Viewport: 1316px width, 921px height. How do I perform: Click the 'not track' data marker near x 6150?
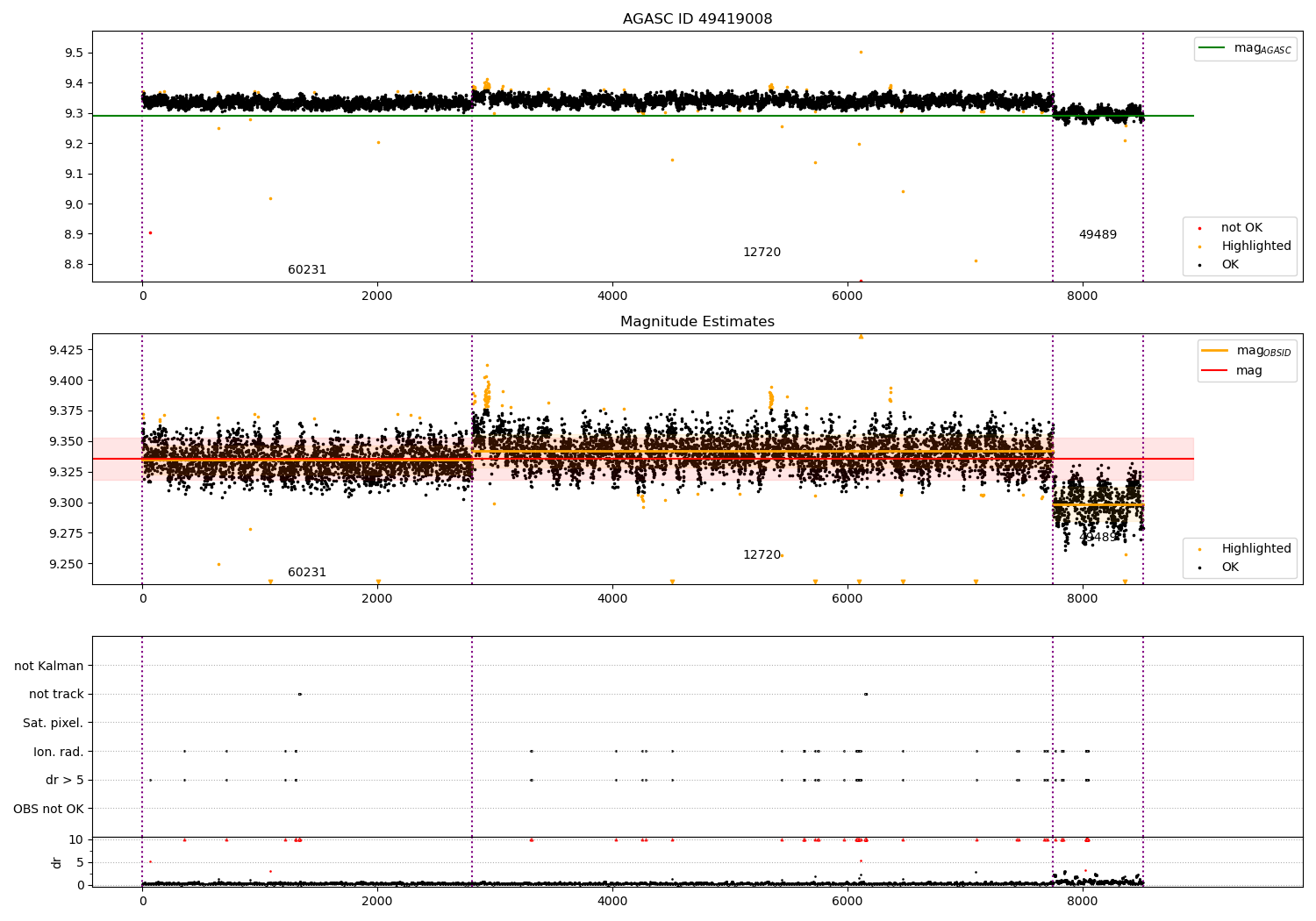(x=866, y=694)
